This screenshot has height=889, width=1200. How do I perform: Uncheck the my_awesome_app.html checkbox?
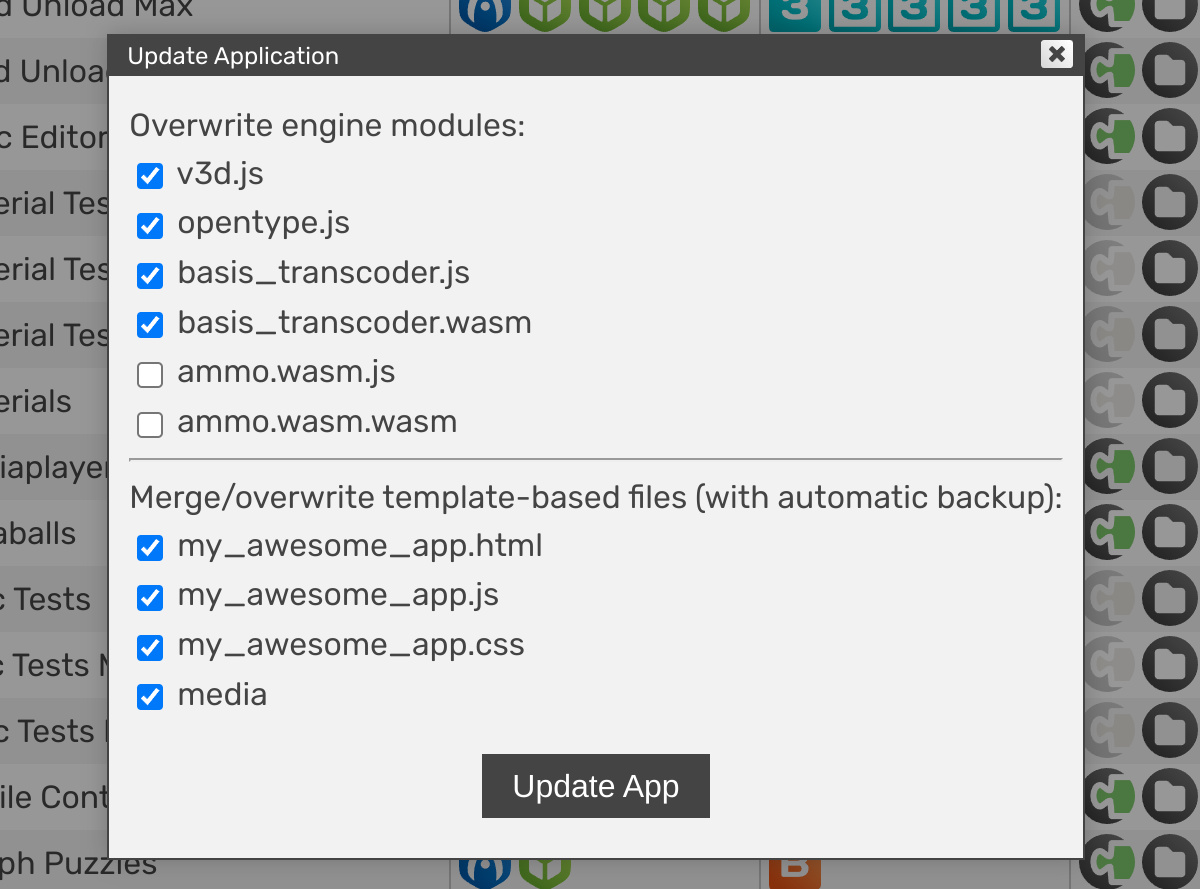point(150,548)
